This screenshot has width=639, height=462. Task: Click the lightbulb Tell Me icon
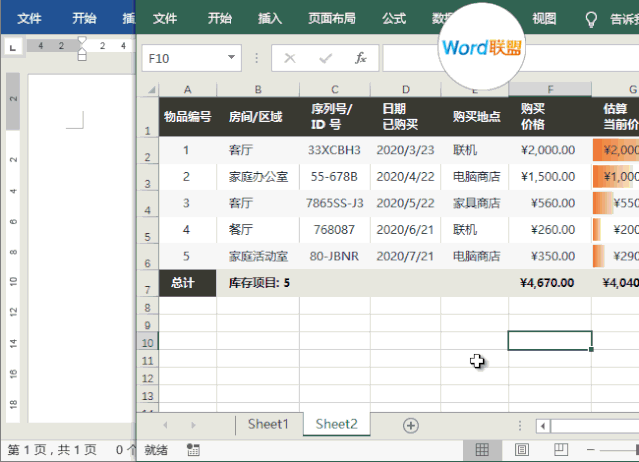point(591,18)
